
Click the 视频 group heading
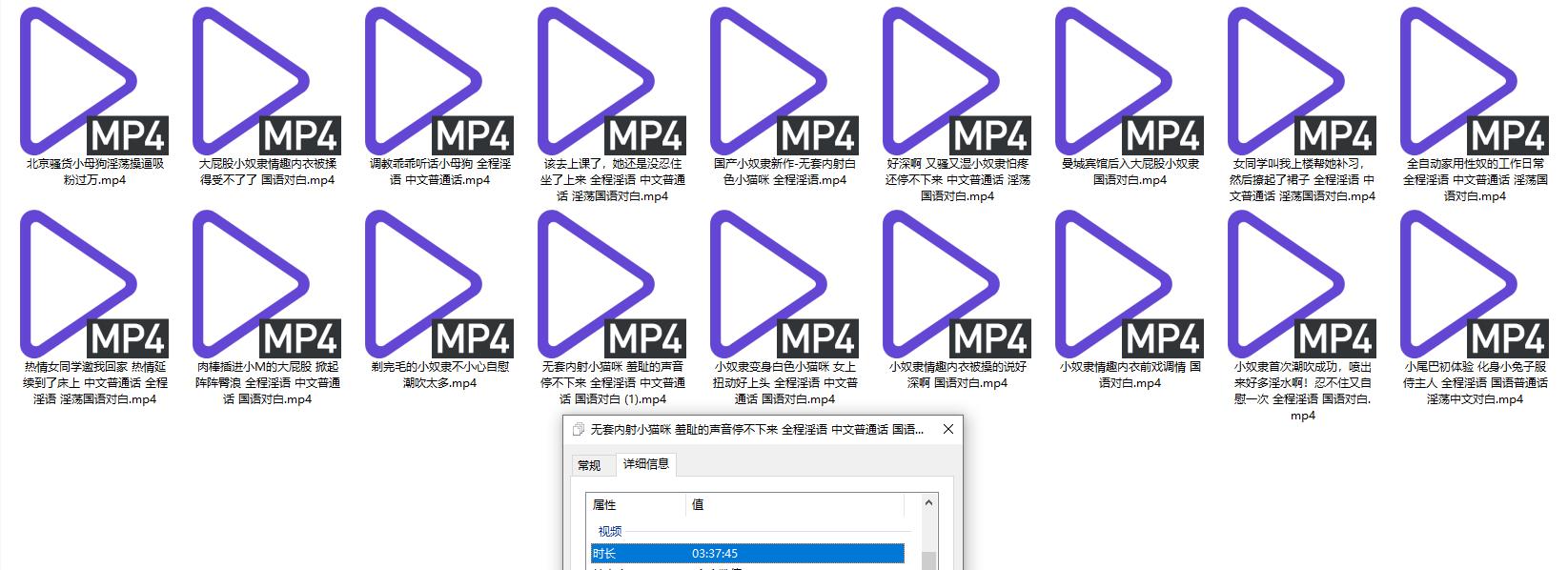click(610, 531)
